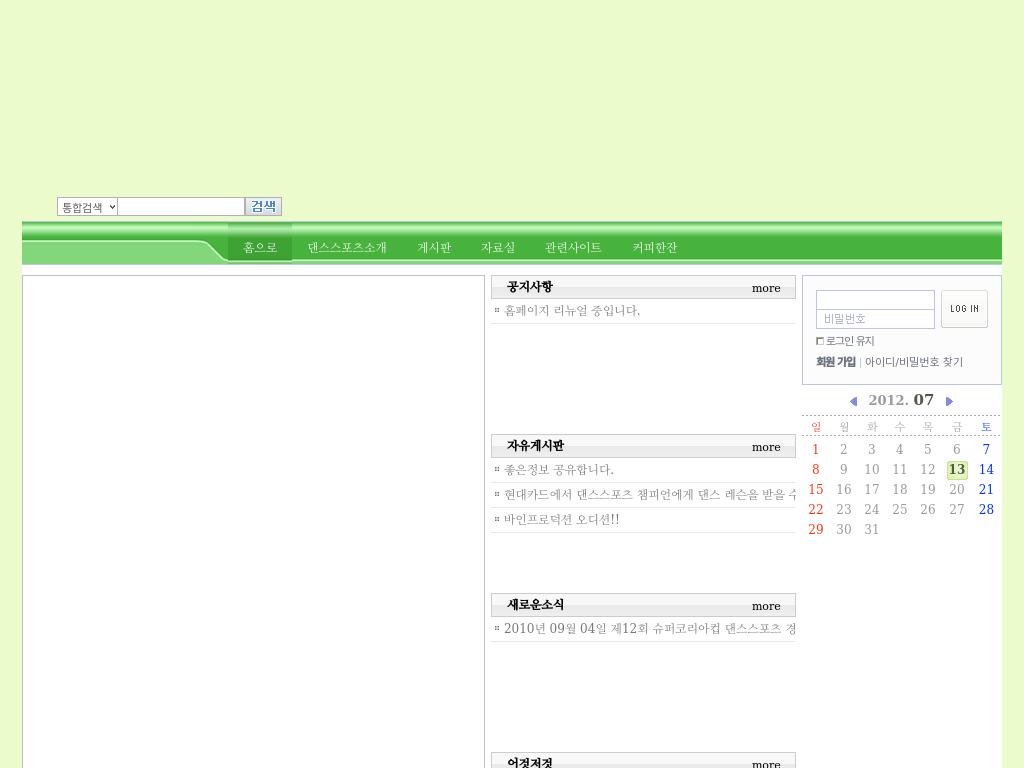Focus the search text input field
This screenshot has height=768, width=1024.
point(181,207)
